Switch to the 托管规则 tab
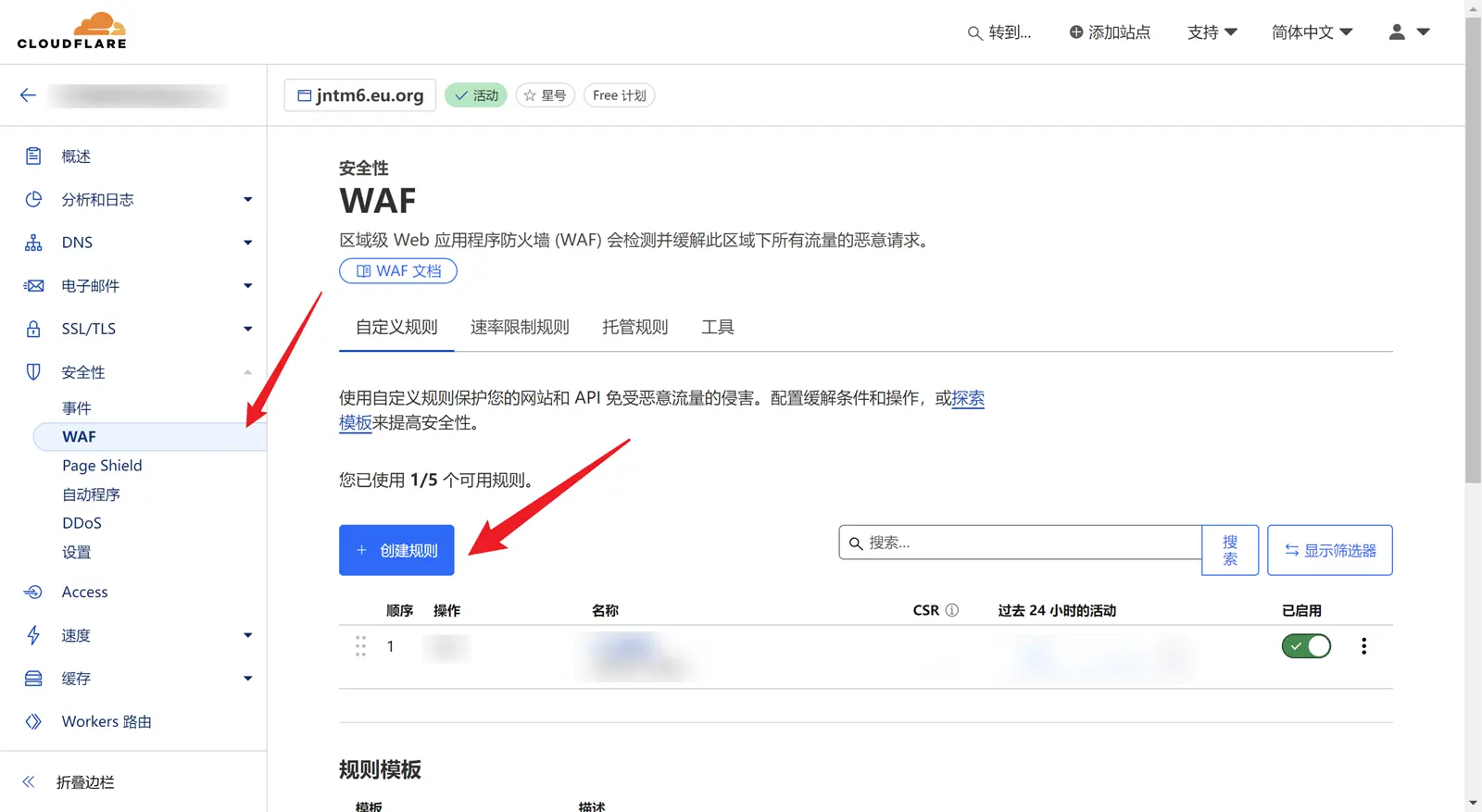Viewport: 1482px width, 812px height. pyautogui.click(x=634, y=327)
